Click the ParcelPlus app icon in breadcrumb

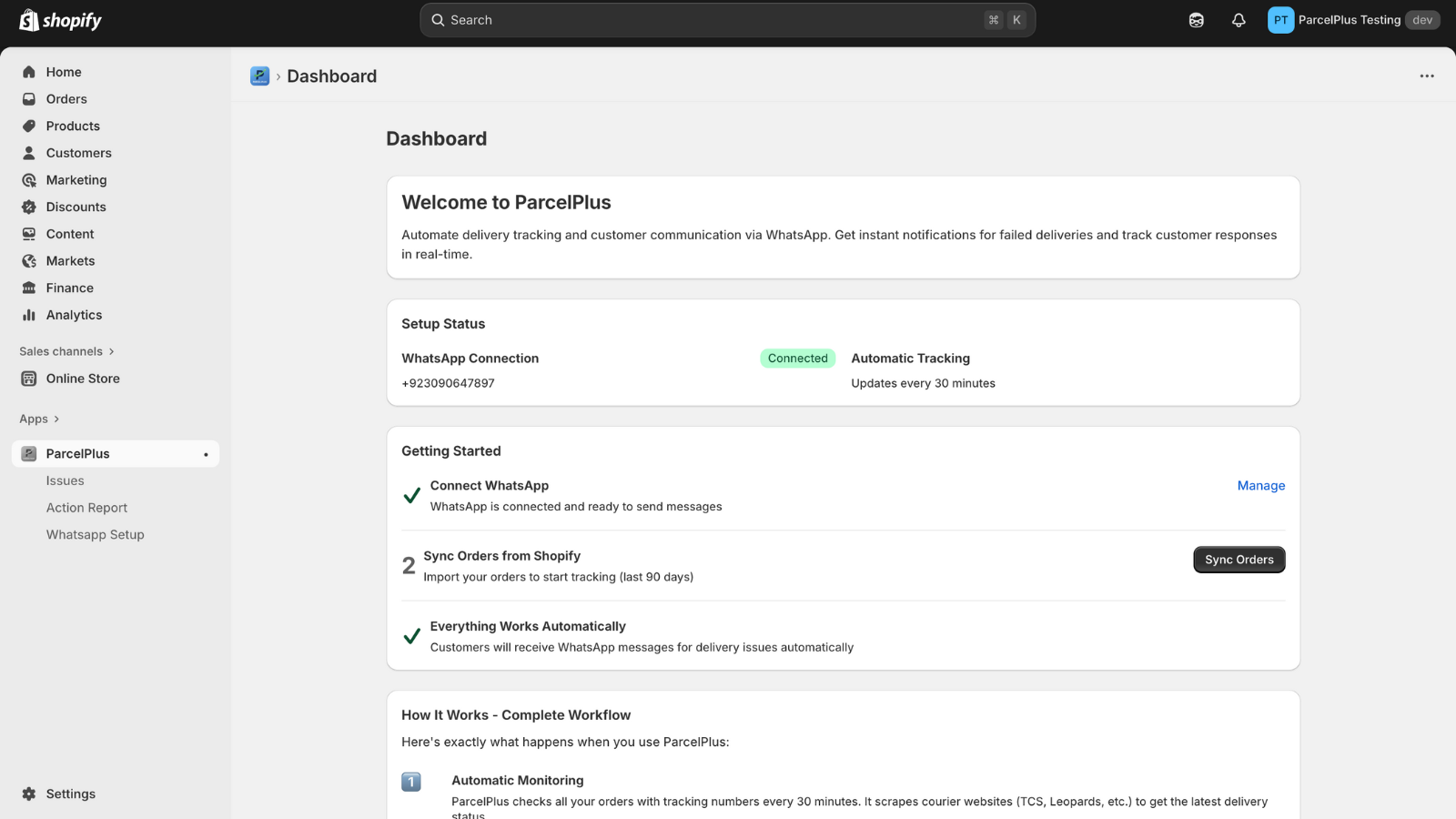pos(259,76)
